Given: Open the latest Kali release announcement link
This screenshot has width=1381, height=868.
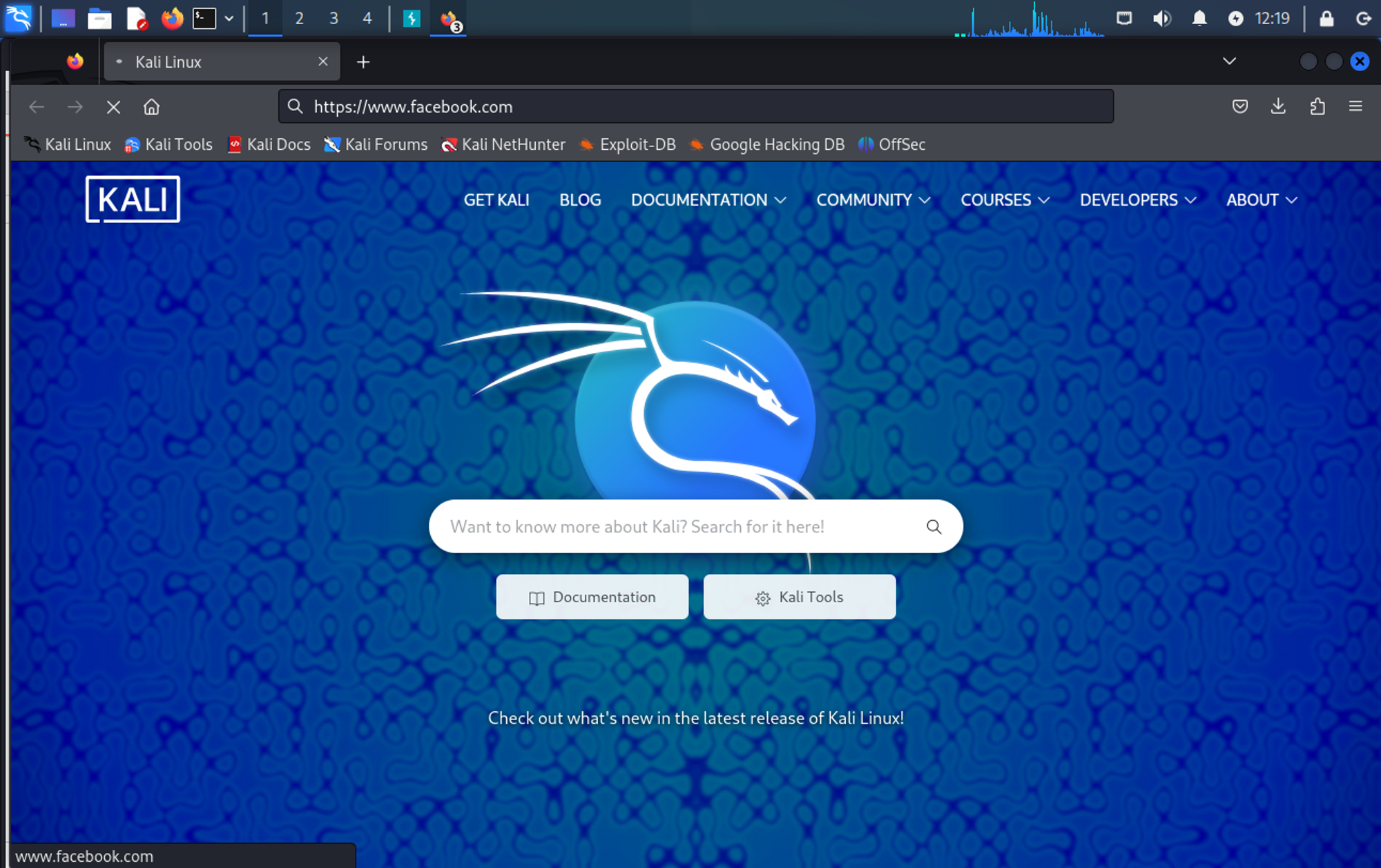Looking at the screenshot, I should pos(696,718).
